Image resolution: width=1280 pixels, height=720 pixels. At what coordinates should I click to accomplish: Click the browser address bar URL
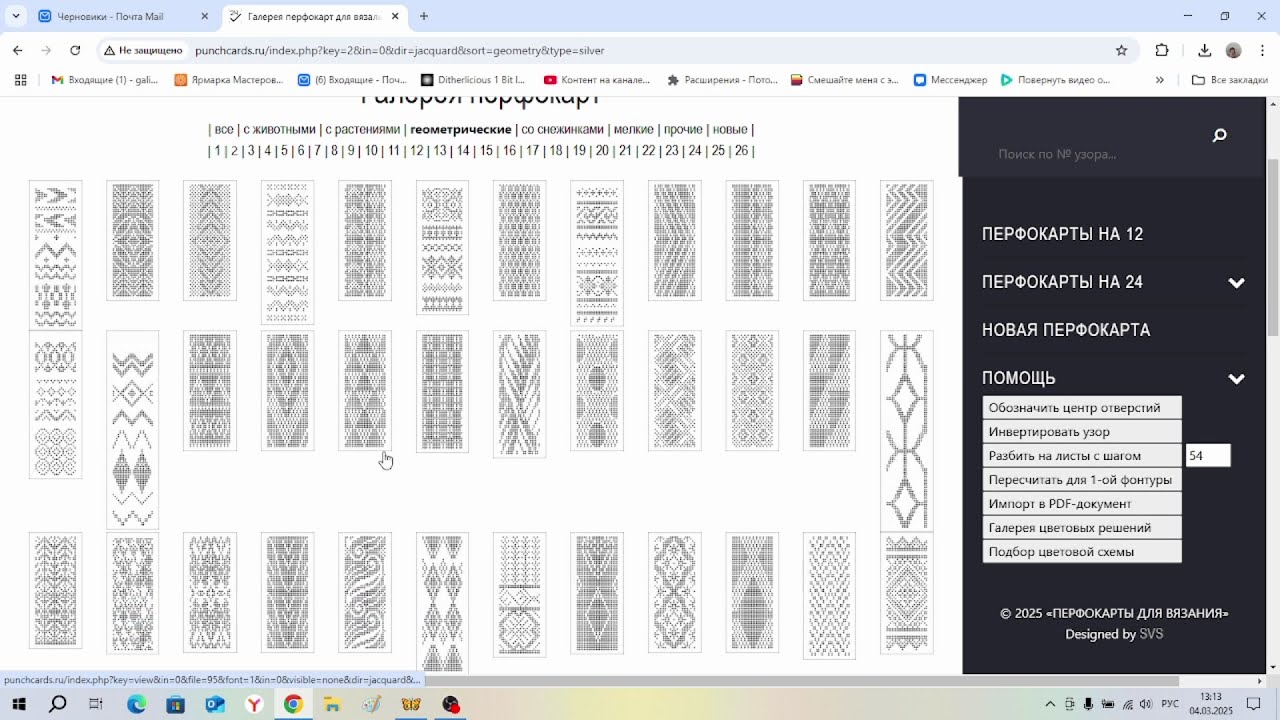pyautogui.click(x=400, y=50)
